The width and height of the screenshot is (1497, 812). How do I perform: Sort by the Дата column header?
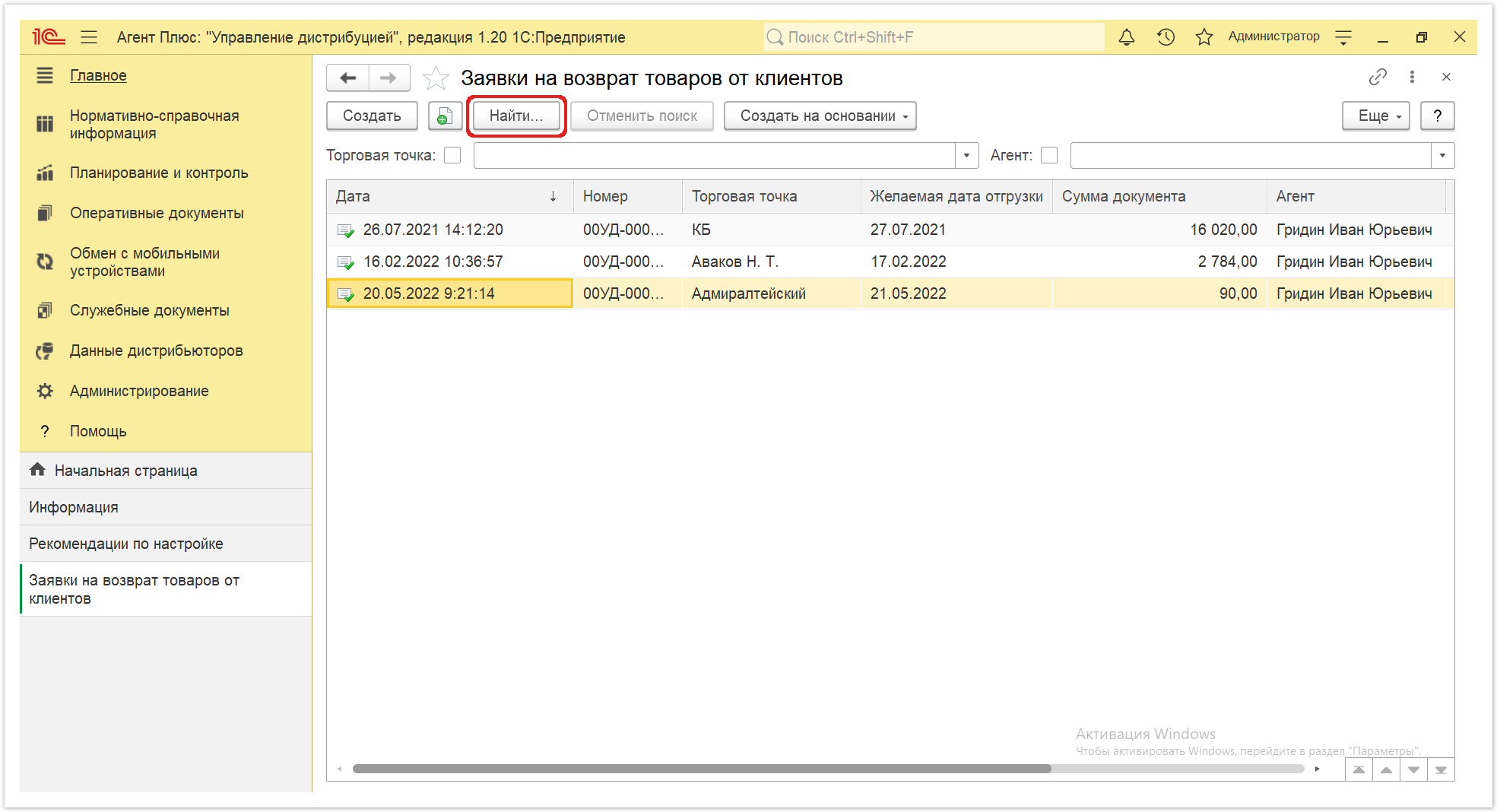449,196
